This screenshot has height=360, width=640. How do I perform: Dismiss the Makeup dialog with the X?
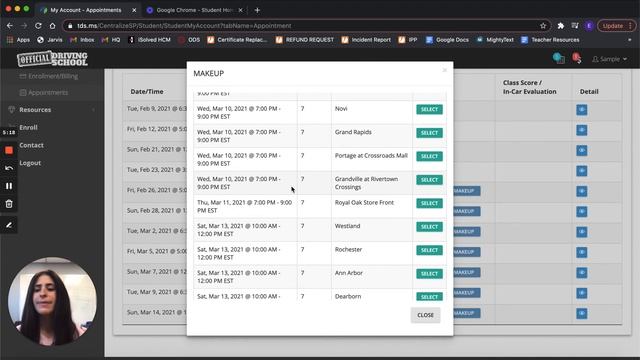[x=444, y=70]
